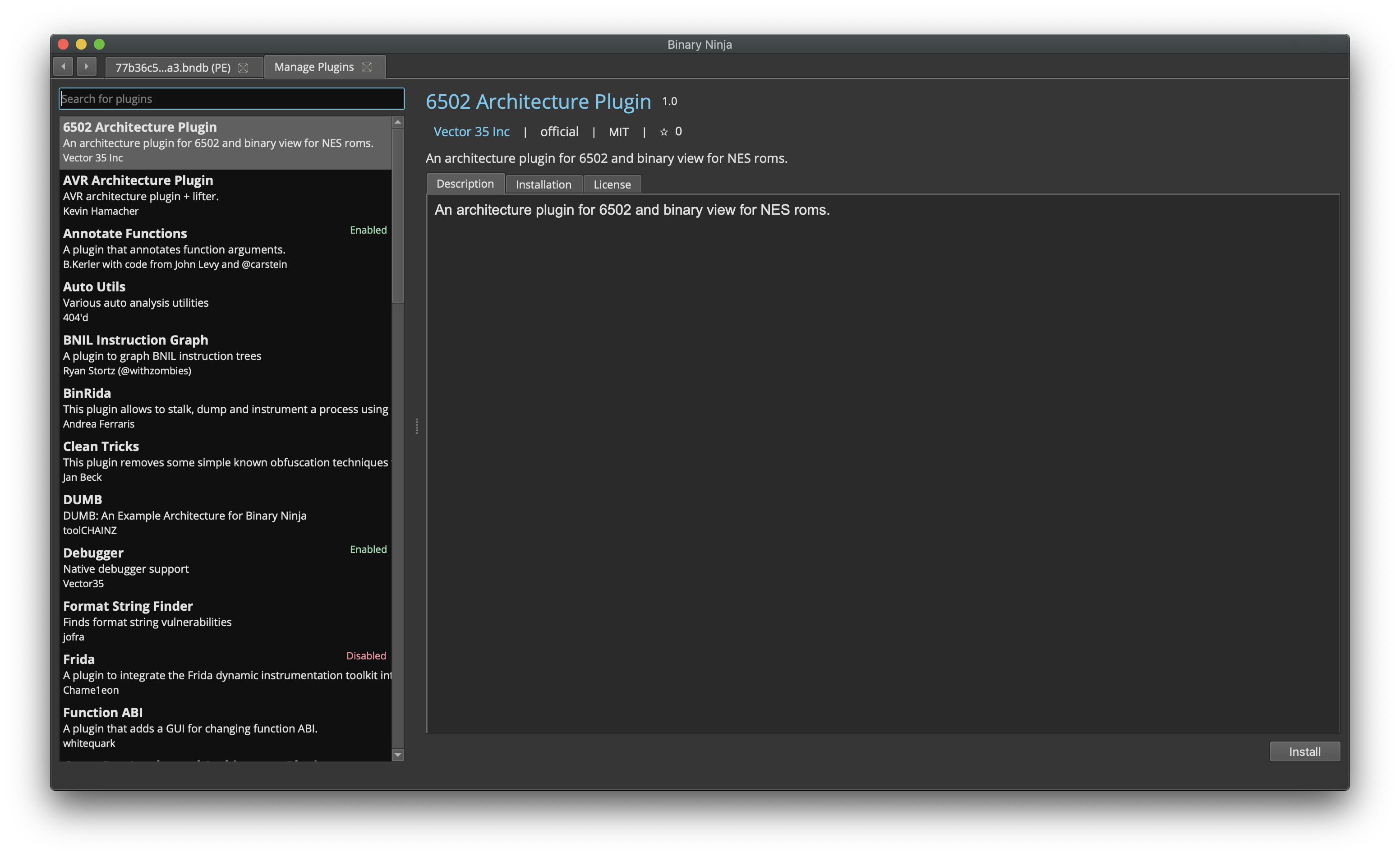
Task: Click author toolCHAINZ
Action: 90,530
